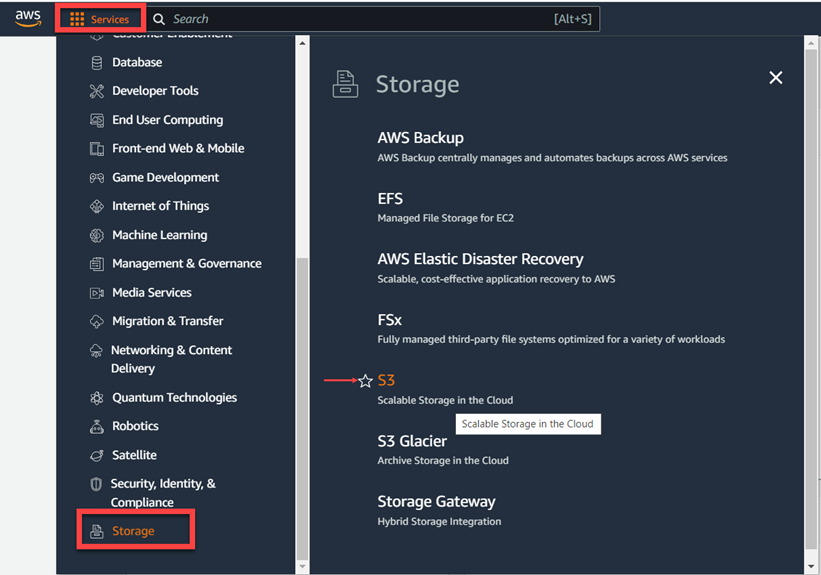Click the Front-end Web & Mobile icon
The height and width of the screenshot is (575, 821).
coord(97,149)
